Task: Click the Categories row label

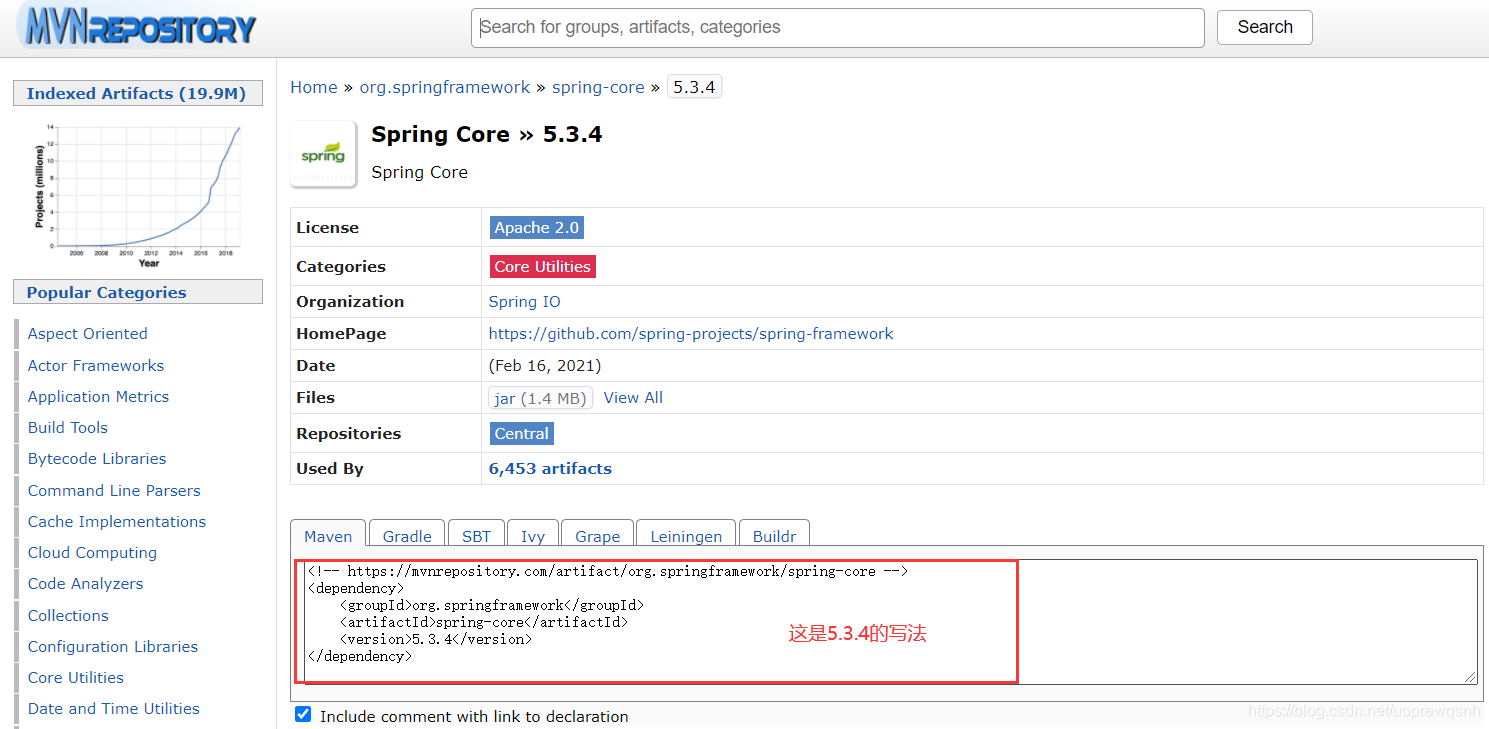Action: 340,267
